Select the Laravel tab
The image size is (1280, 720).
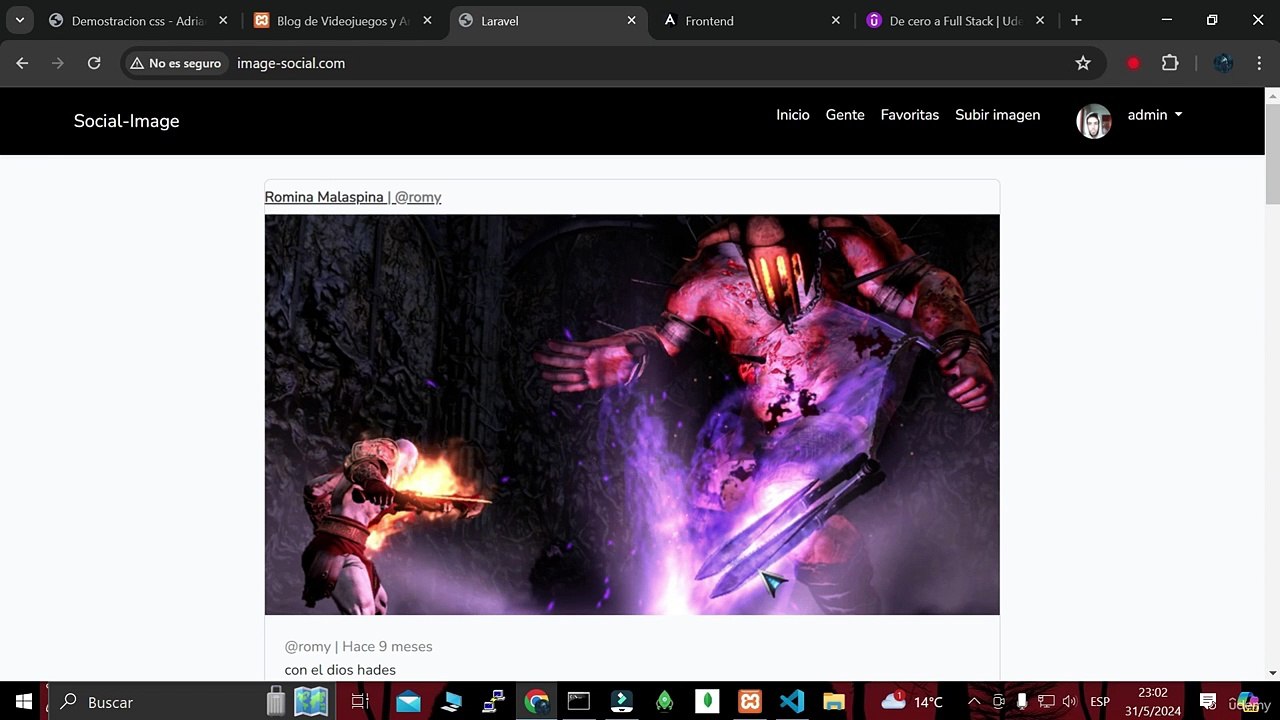[x=547, y=20]
